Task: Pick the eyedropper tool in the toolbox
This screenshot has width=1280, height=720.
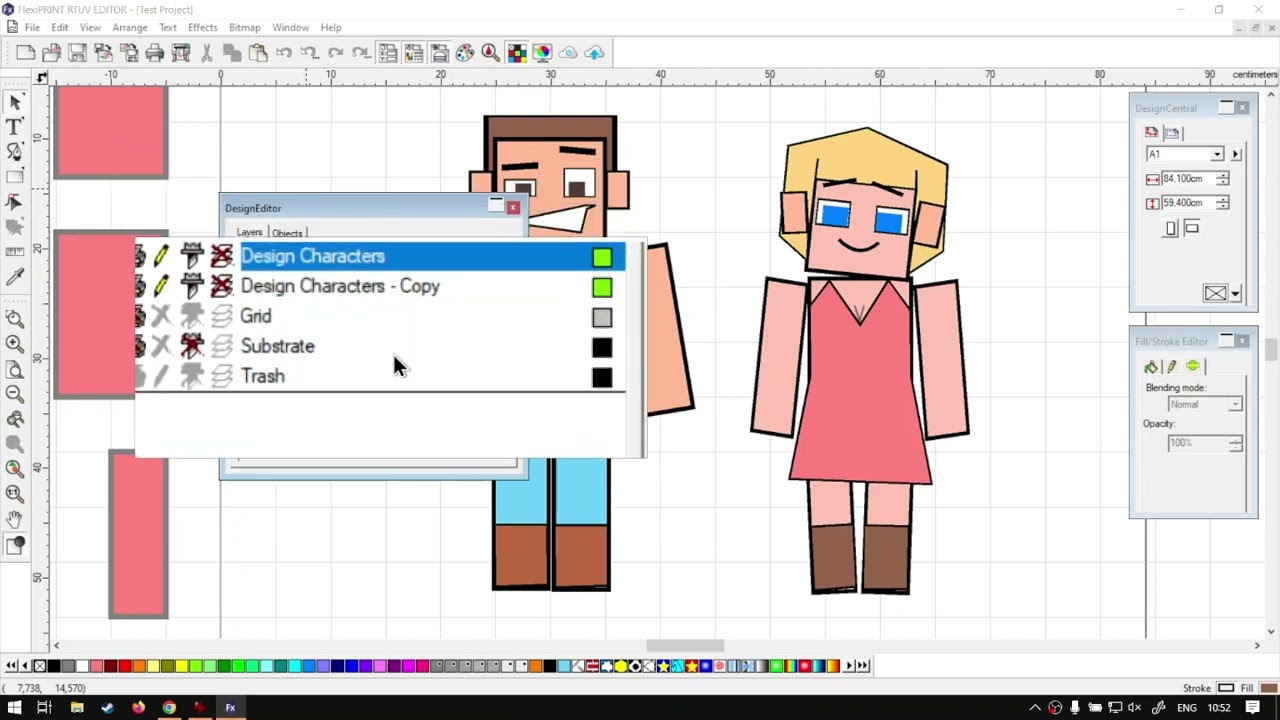Action: click(x=15, y=277)
